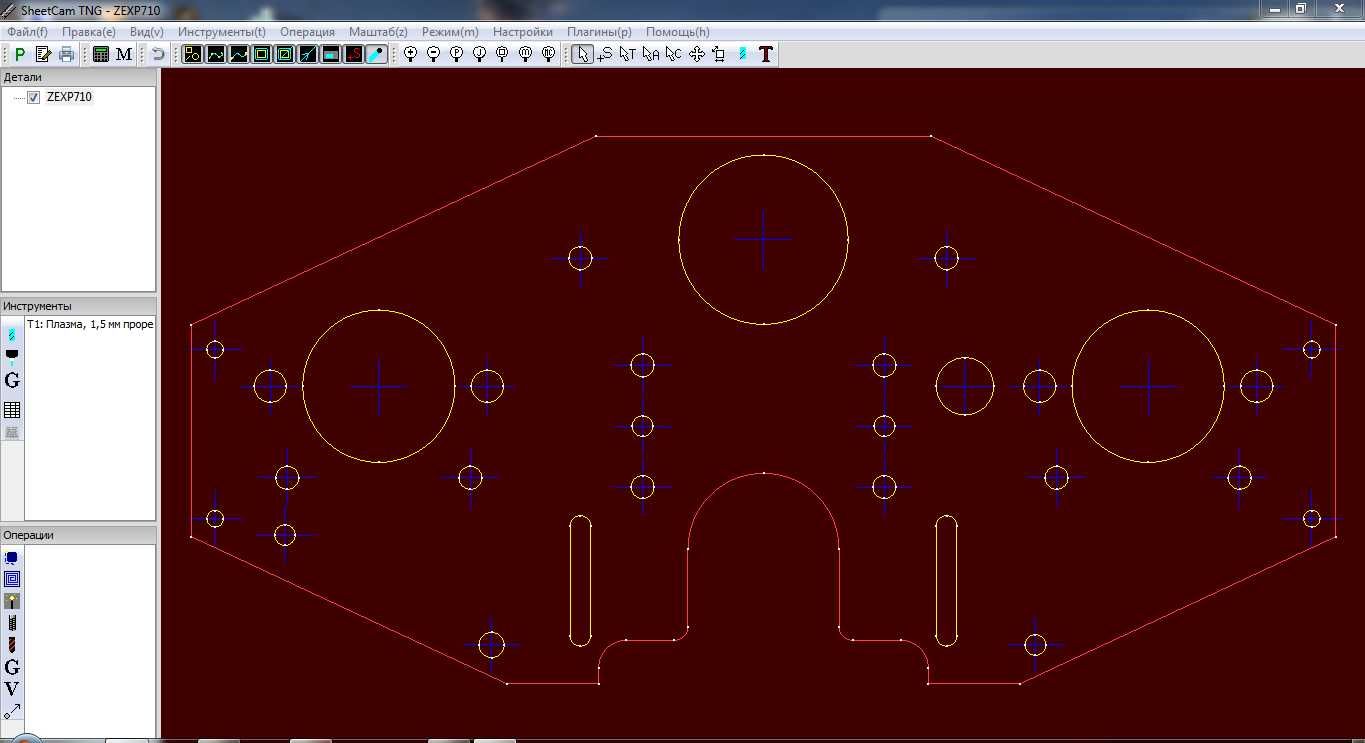1365x743 pixels.
Task: Click the cyan jet cutting toolbar icon
Action: click(x=742, y=54)
